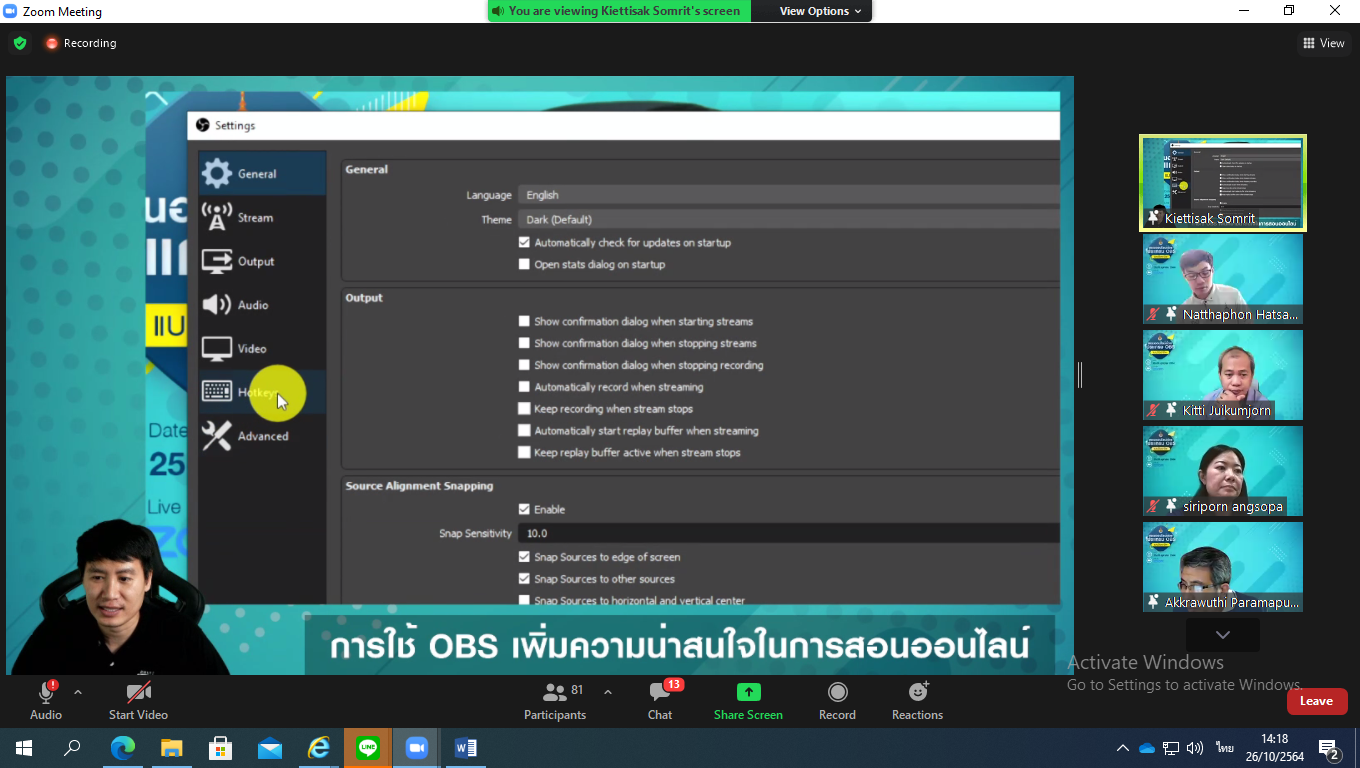The image size is (1360, 768).
Task: Open Stream settings in OBS sidebar
Action: (262, 218)
